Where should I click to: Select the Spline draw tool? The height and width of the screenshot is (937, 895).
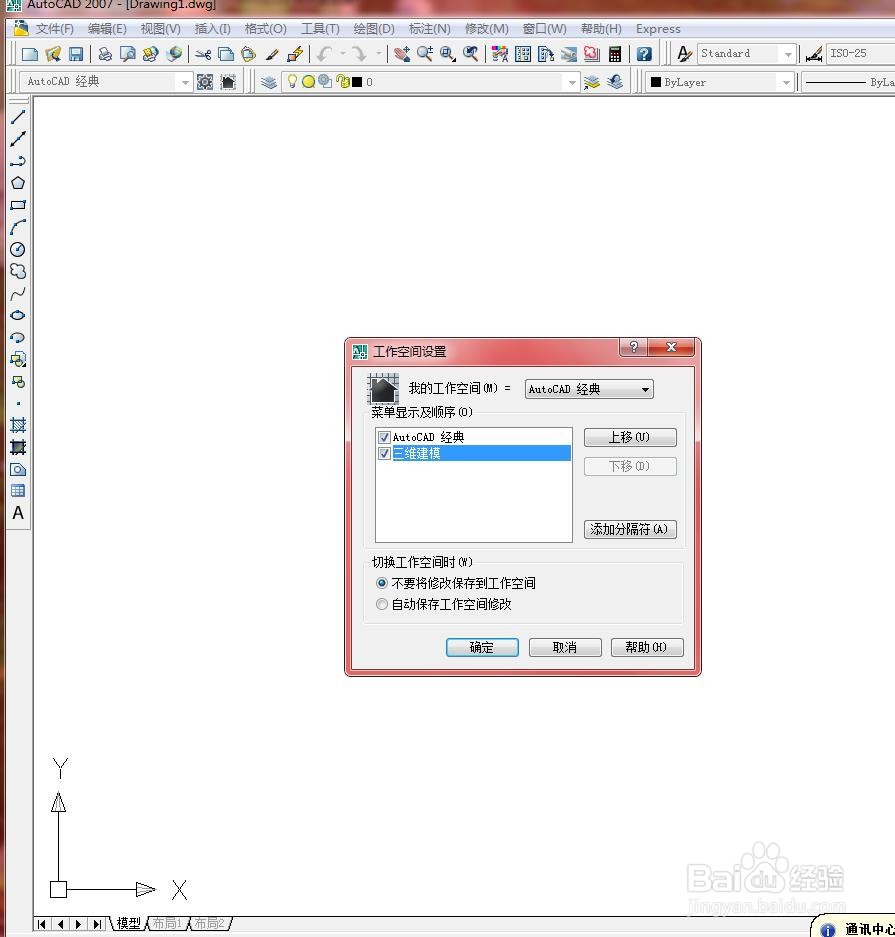[18, 293]
